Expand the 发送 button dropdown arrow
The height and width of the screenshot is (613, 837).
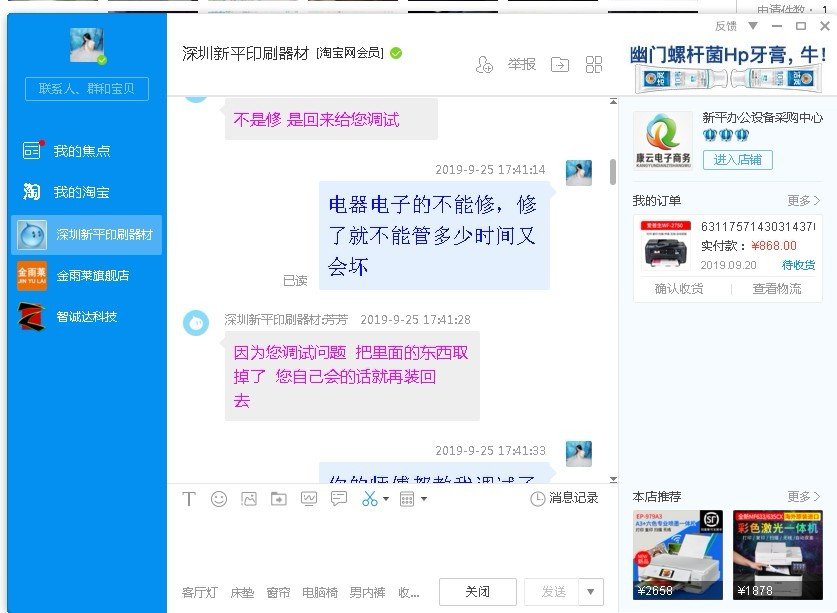click(x=589, y=591)
